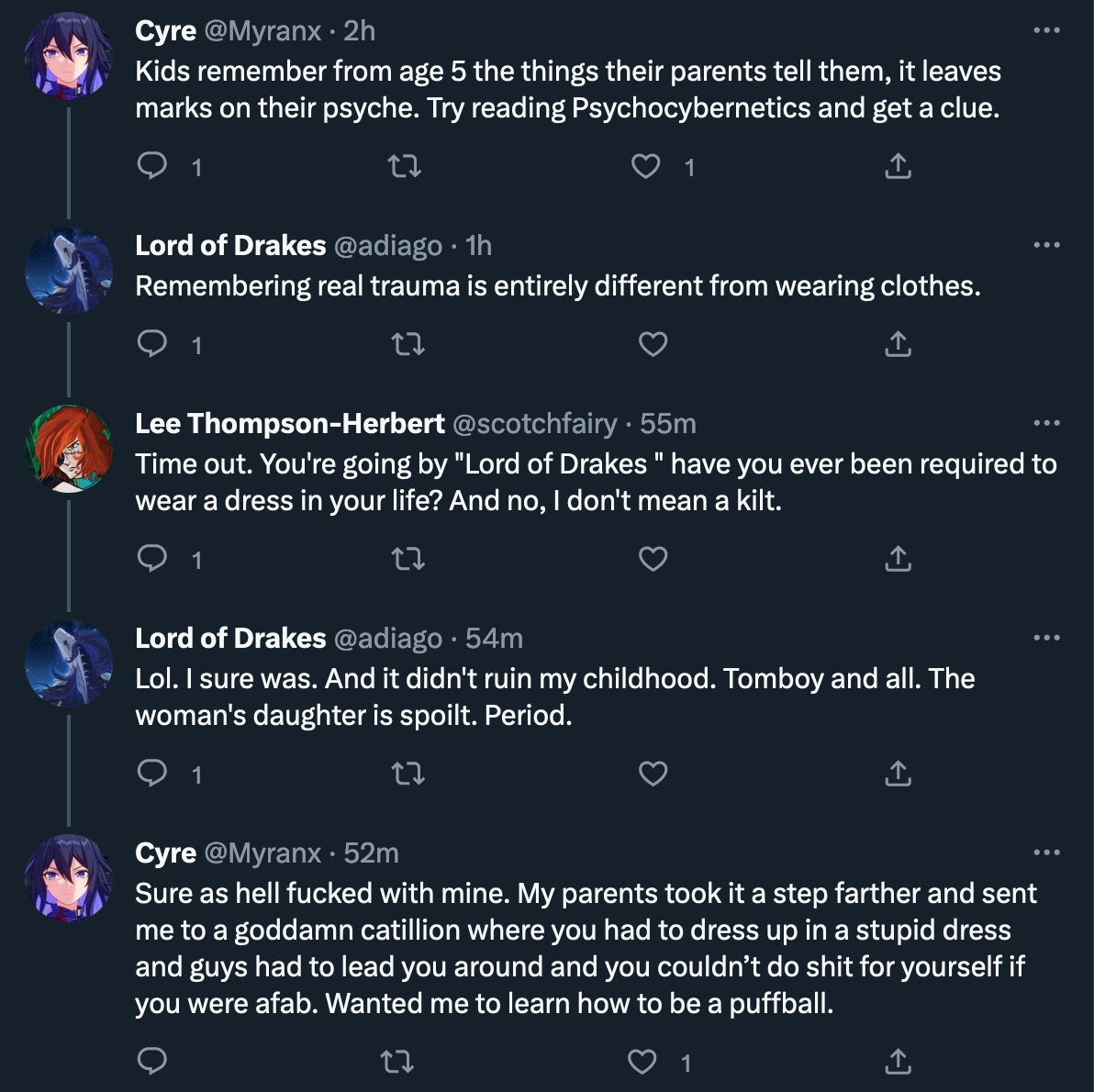
Task: Open more options on Lee Thompson-Herbert's tweet
Action: click(x=1046, y=423)
